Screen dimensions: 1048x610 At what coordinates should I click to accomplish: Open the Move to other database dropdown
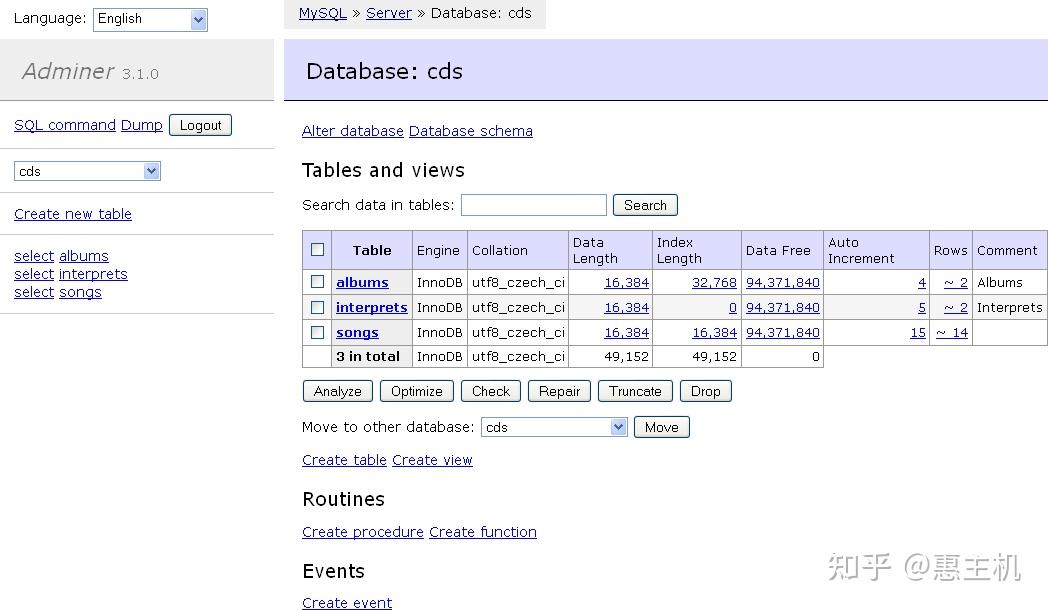[554, 427]
